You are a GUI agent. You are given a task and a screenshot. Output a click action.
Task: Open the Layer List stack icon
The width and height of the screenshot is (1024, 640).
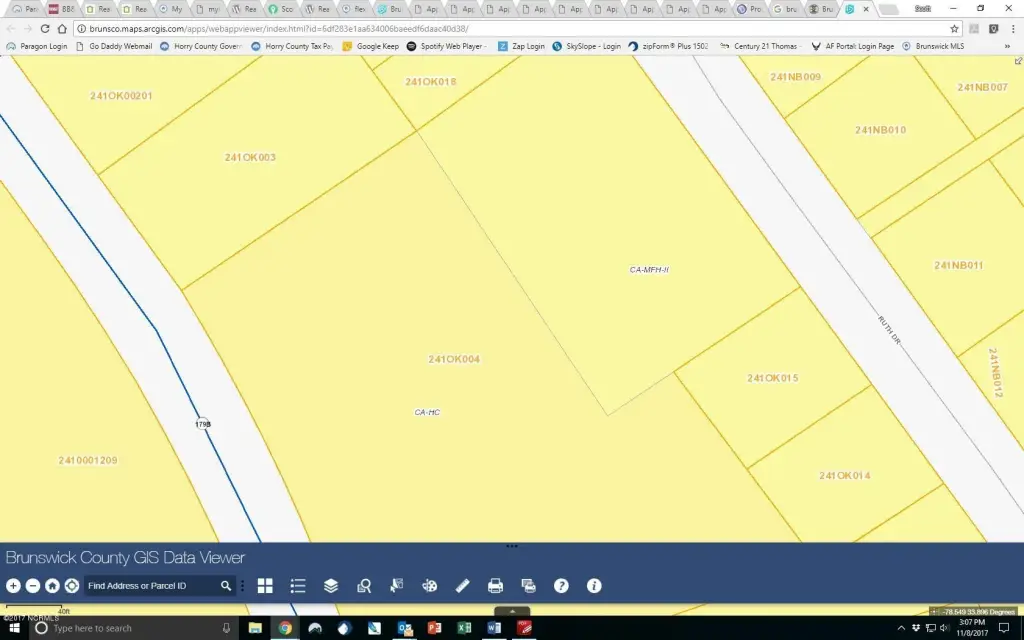pos(331,586)
